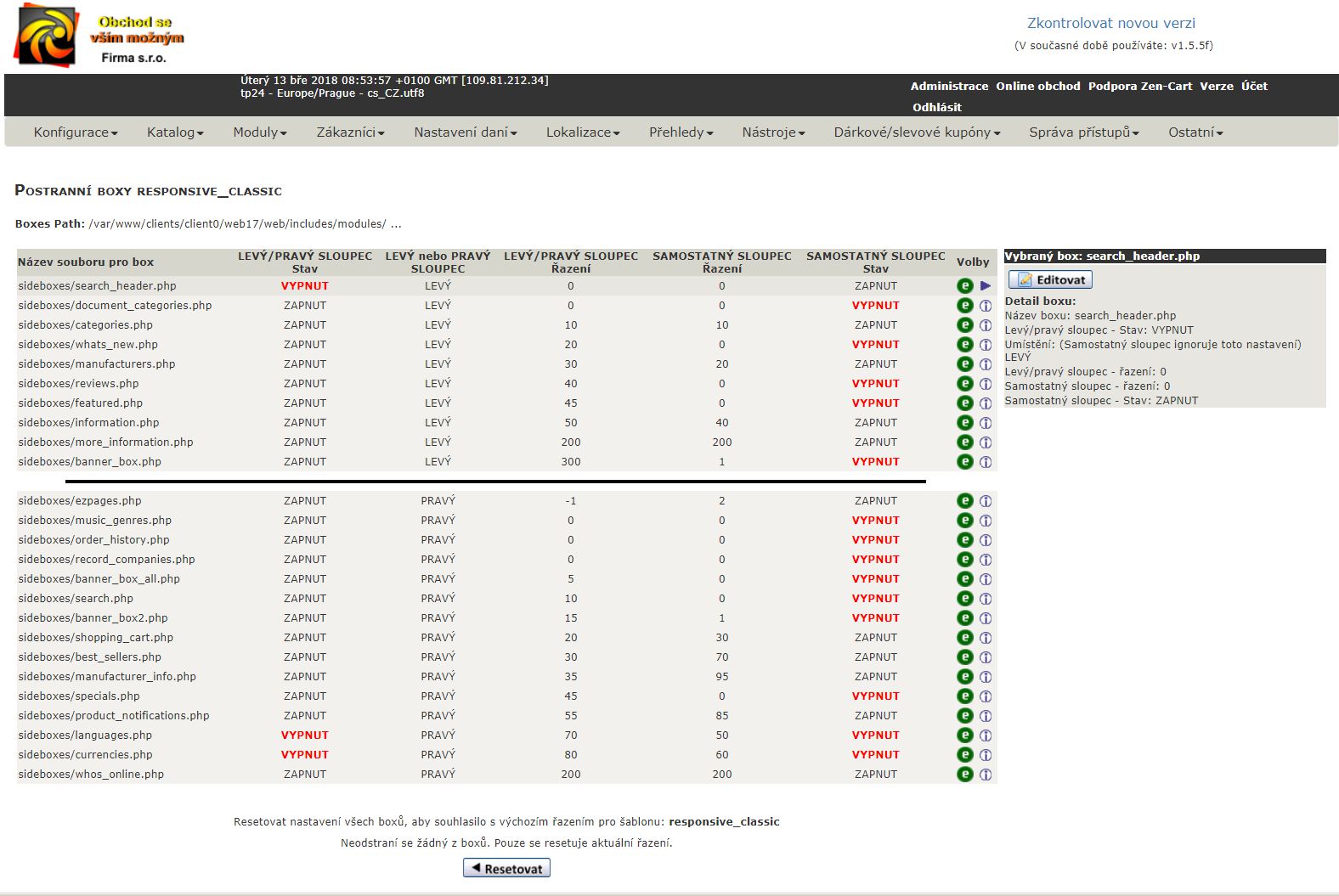
Task: Click the arrow icon in search_header.php row
Action: 986,286
